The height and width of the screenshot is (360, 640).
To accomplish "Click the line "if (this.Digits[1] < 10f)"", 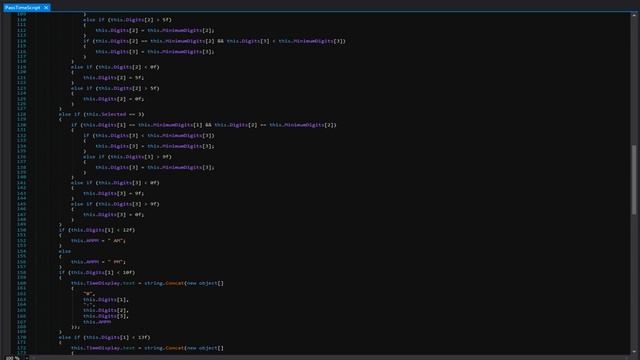I will 97,273.
